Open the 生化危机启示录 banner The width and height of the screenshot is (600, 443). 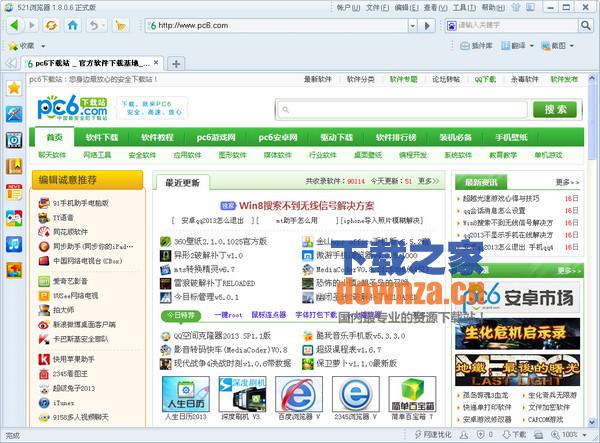[517, 334]
